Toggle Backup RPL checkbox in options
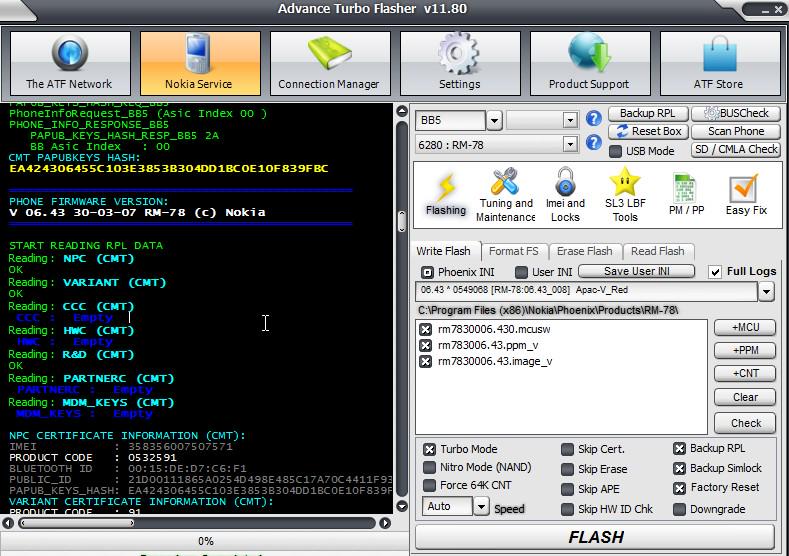This screenshot has width=789, height=556. (679, 448)
